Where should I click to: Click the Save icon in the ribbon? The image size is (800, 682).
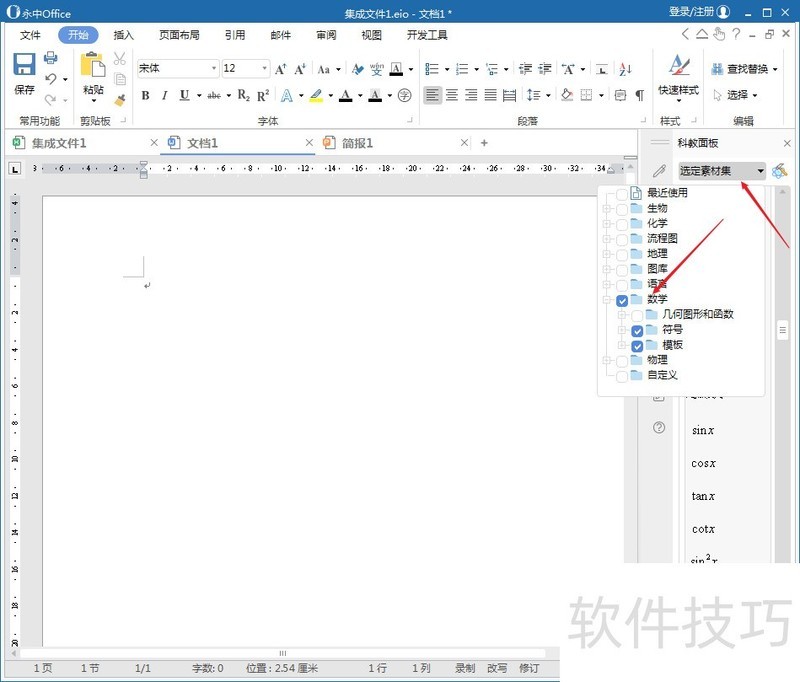tap(24, 65)
